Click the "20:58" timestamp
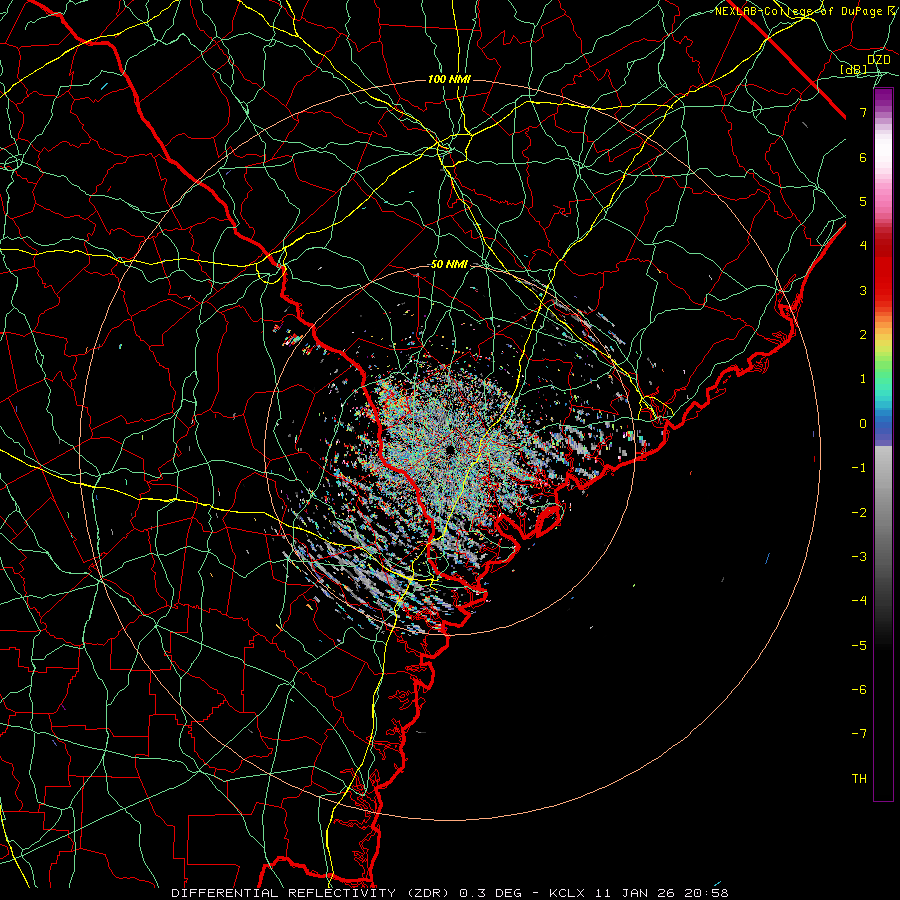900x900 pixels. click(707, 893)
